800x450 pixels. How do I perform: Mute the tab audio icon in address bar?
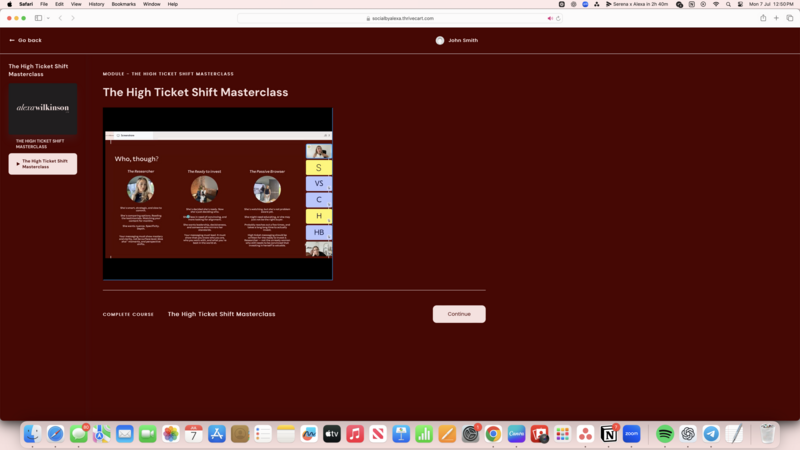click(x=550, y=18)
